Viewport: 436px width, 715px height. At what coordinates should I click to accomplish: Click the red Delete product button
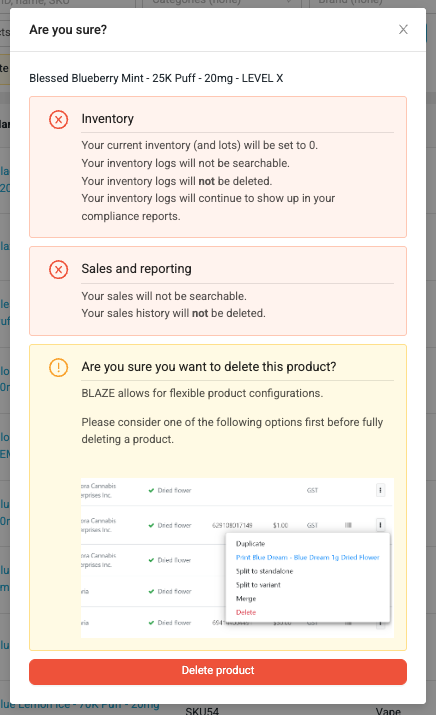[x=218, y=671]
